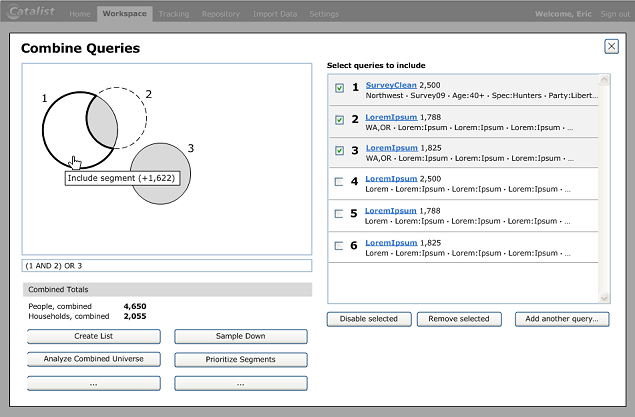
Task: Click Disable selected button
Action: (x=369, y=319)
